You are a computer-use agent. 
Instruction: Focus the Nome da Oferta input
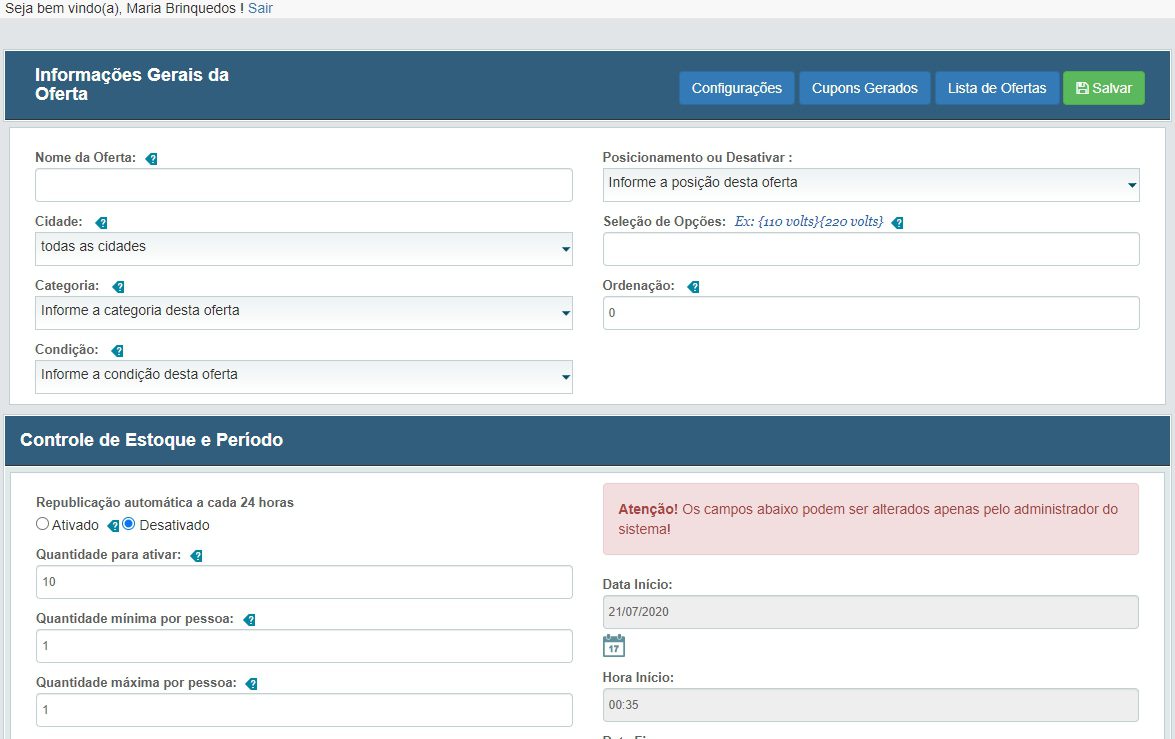(303, 185)
